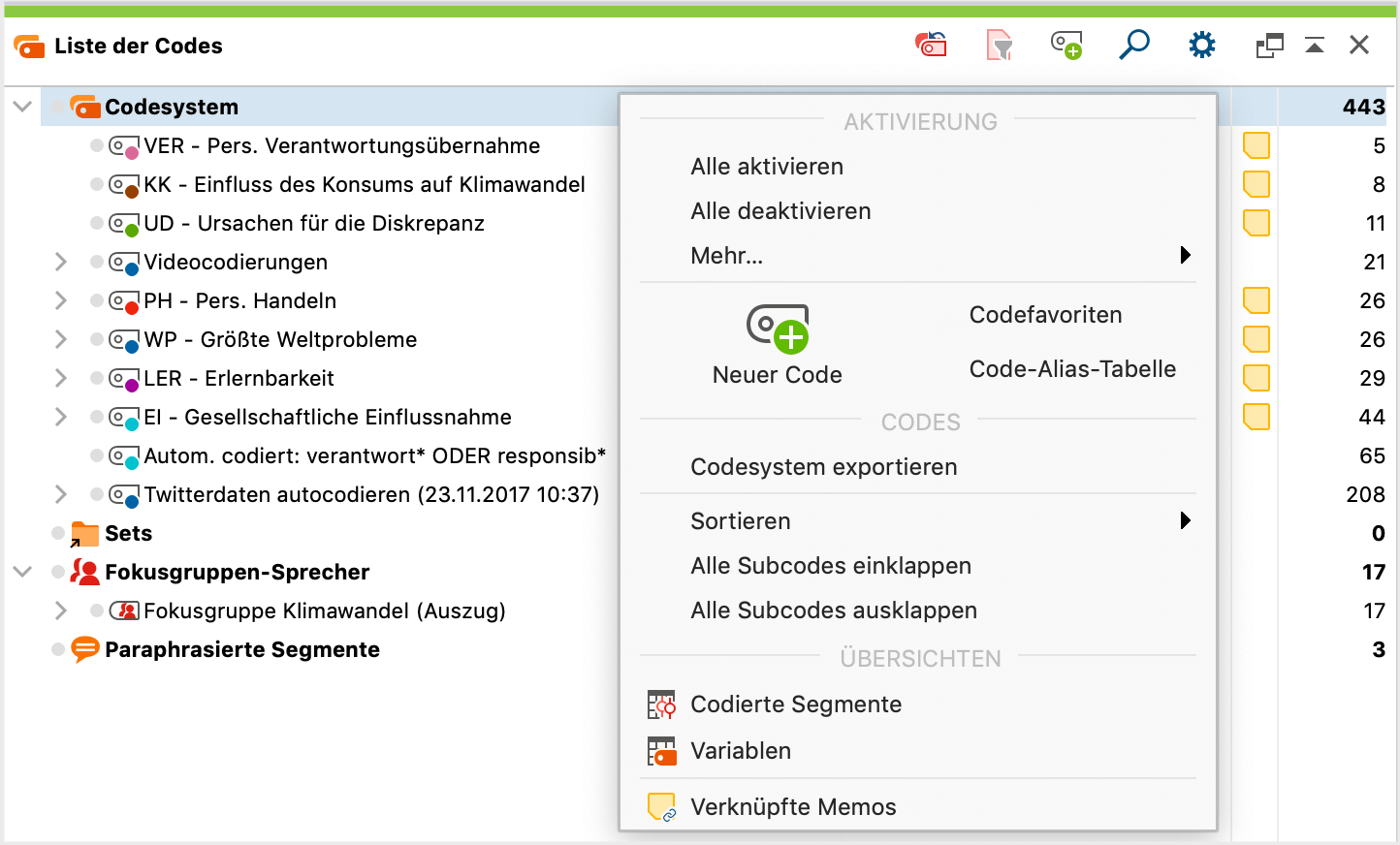
Task: Click the Neuer Code green plus icon
Action: pyautogui.click(x=778, y=329)
